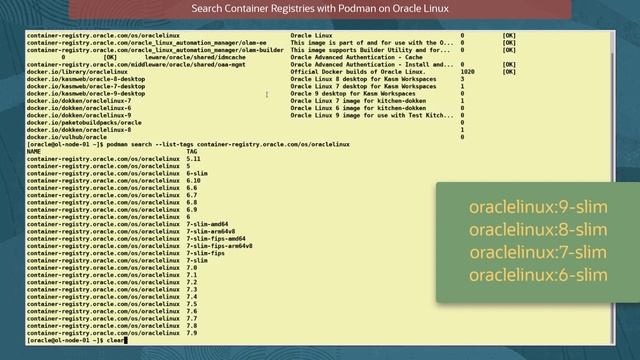This screenshot has height=360, width=640.
Task: Click the registry path ending in "olam-ee"
Action: pyautogui.click(x=147, y=43)
